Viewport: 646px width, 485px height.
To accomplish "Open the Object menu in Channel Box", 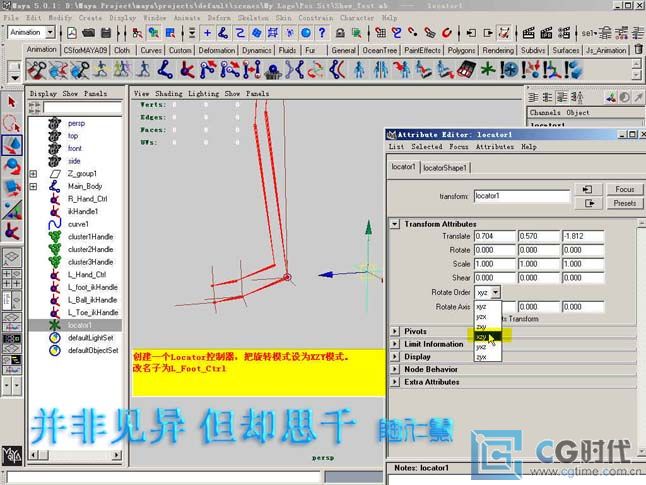I will coord(578,112).
